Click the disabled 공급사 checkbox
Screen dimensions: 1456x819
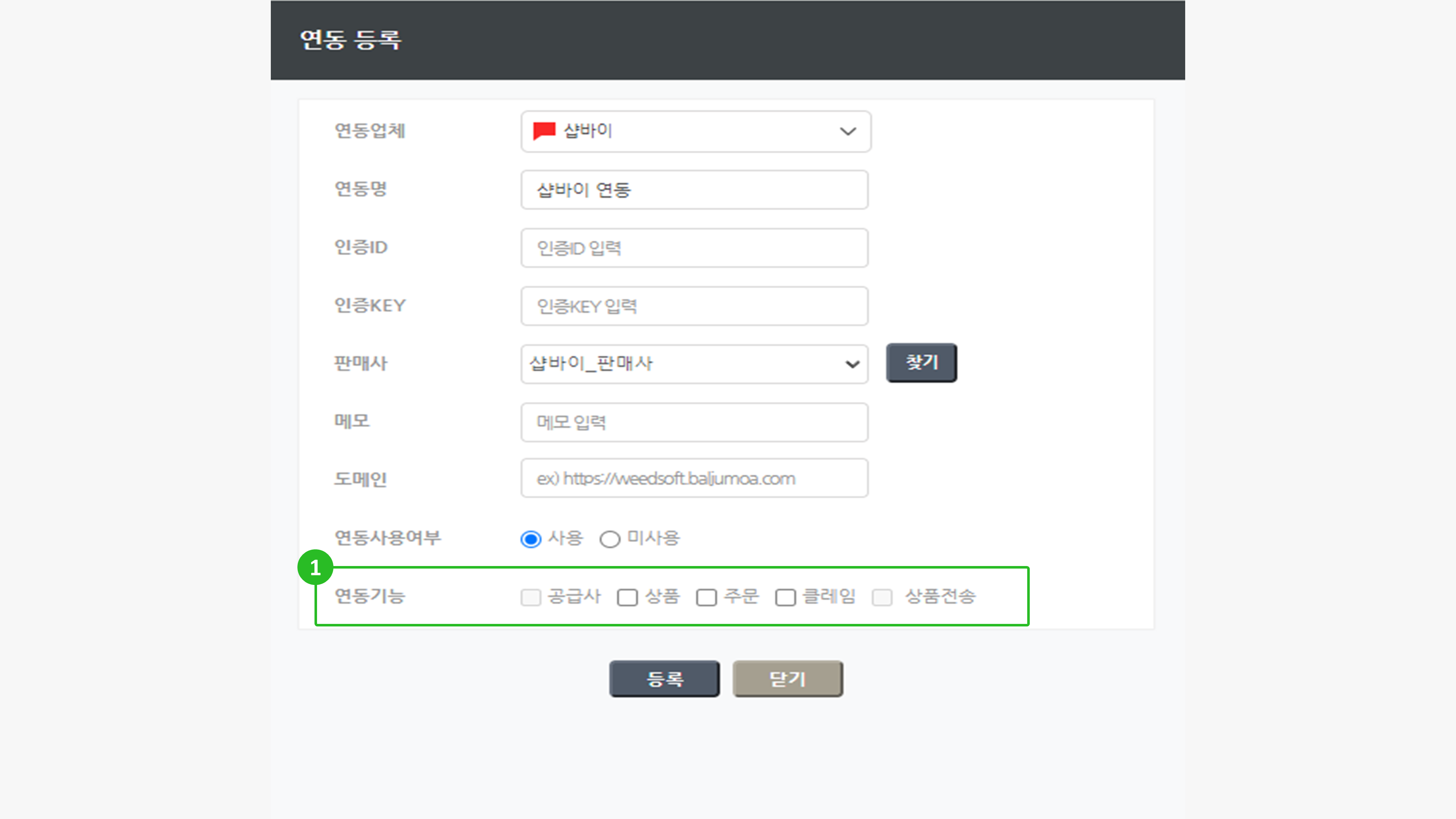531,597
